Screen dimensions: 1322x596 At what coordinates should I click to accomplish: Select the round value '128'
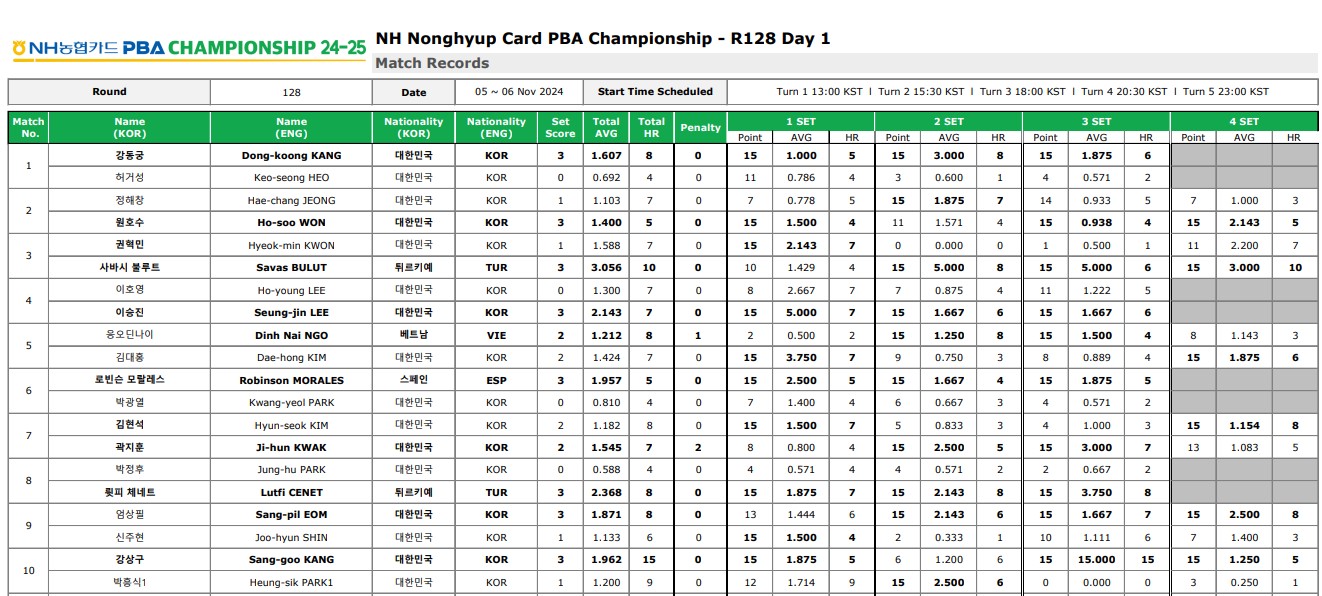click(x=291, y=92)
